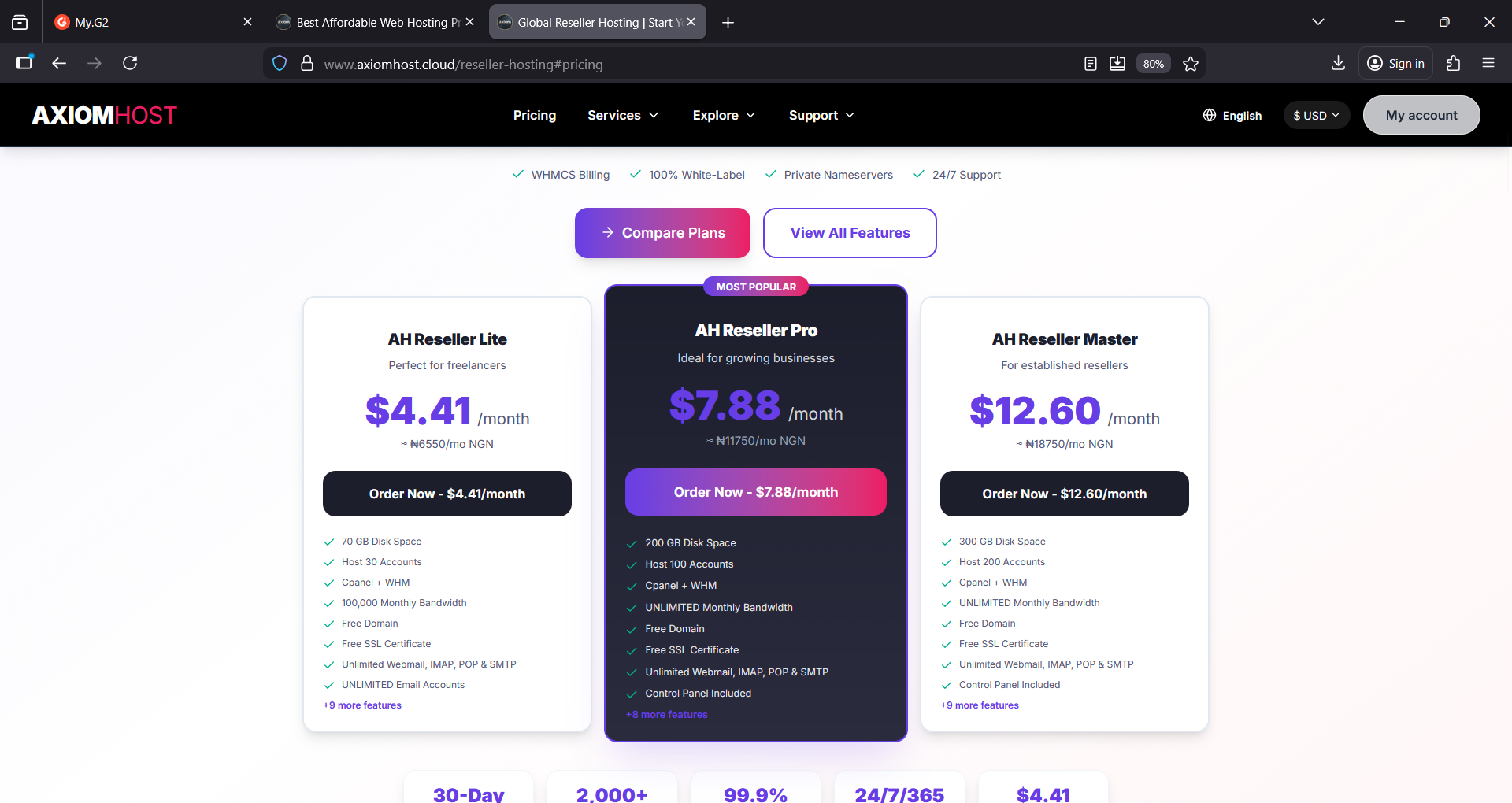
Task: Go back to previous page
Action: (x=59, y=63)
